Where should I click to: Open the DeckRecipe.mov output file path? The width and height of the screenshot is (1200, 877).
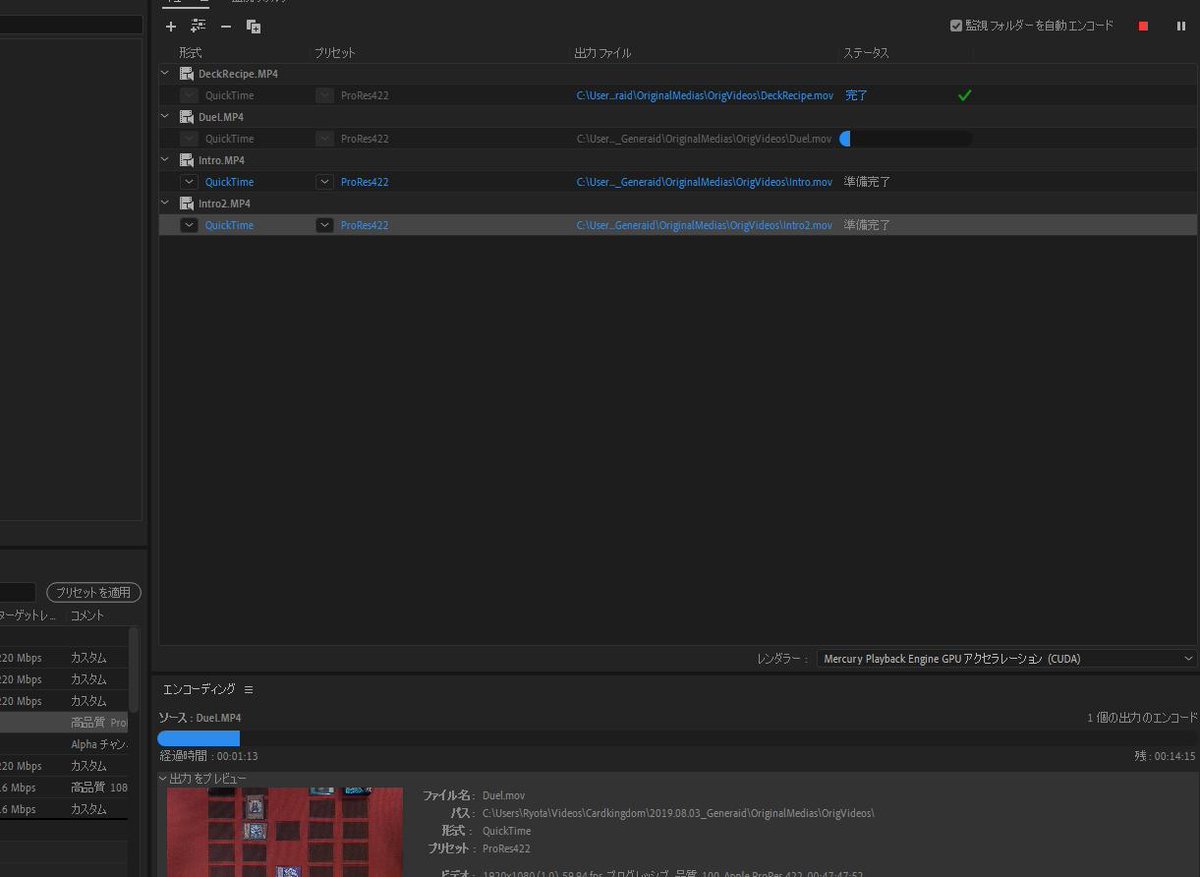coord(704,96)
